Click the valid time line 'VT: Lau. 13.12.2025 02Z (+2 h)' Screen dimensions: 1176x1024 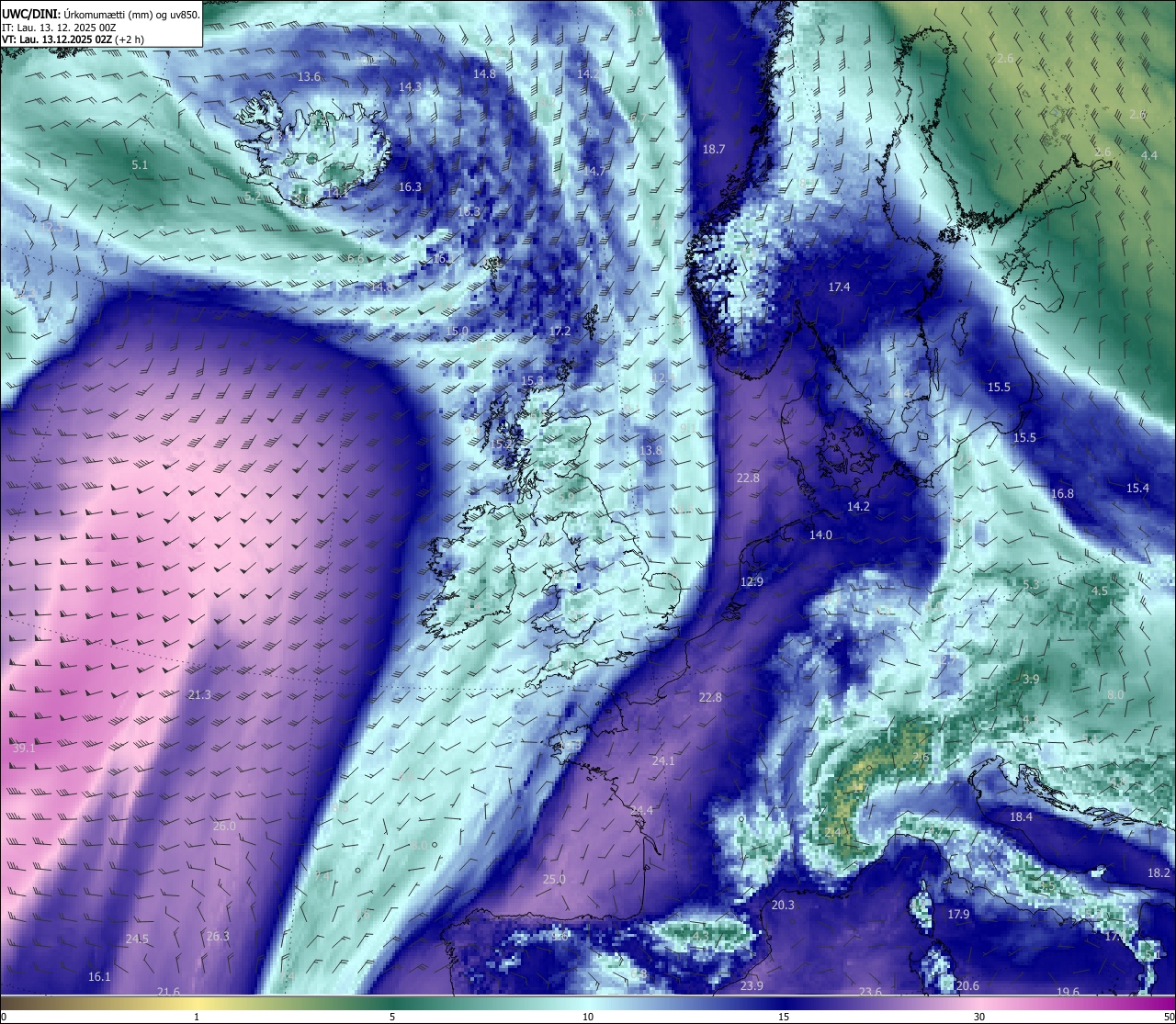(x=73, y=39)
